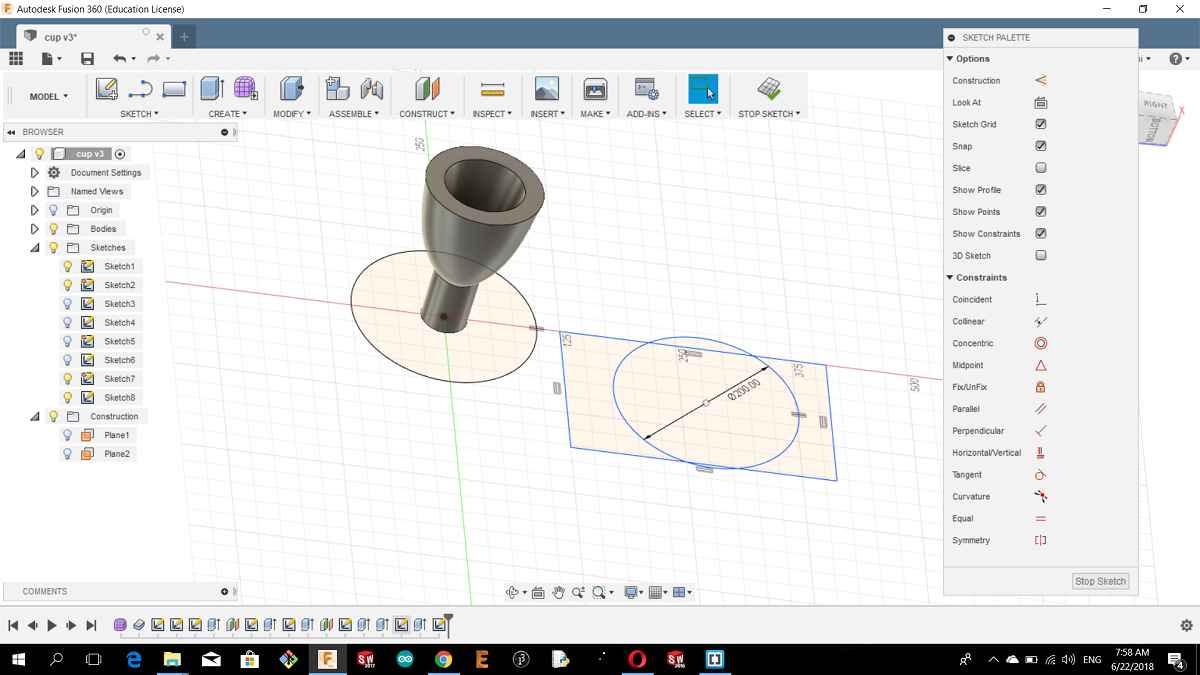The image size is (1200, 675).
Task: Click the 3D Print icon in Make group
Action: 595,89
